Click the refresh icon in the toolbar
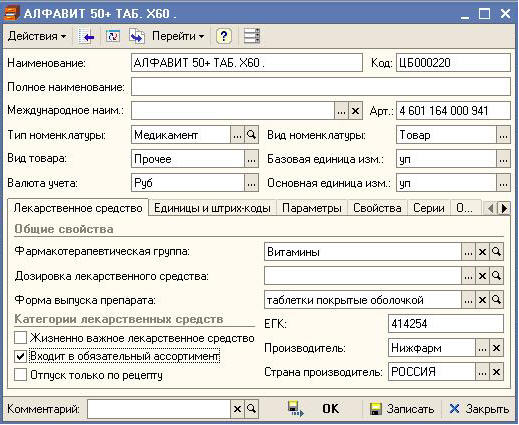 113,36
